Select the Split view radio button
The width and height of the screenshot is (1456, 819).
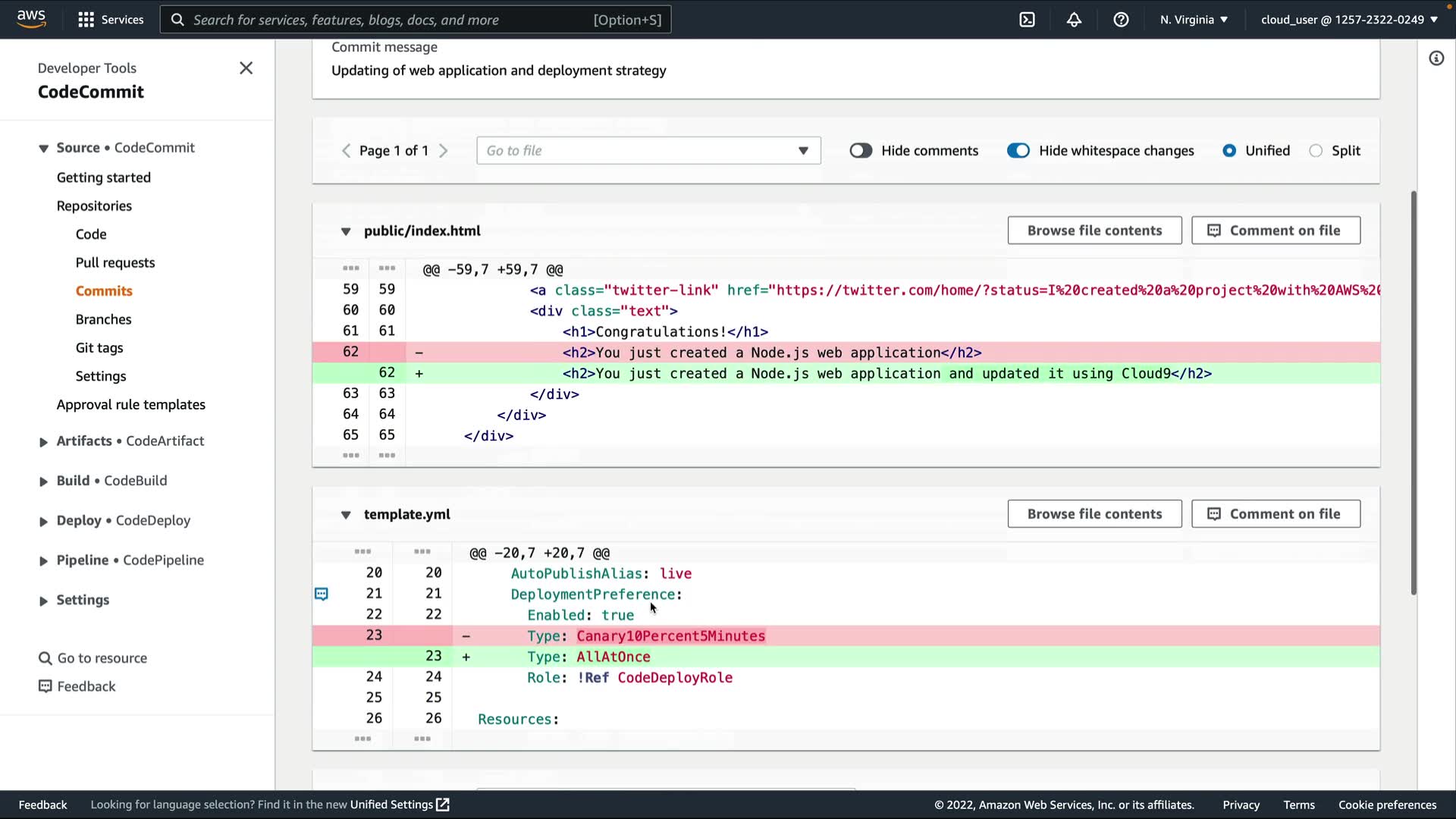coord(1316,151)
